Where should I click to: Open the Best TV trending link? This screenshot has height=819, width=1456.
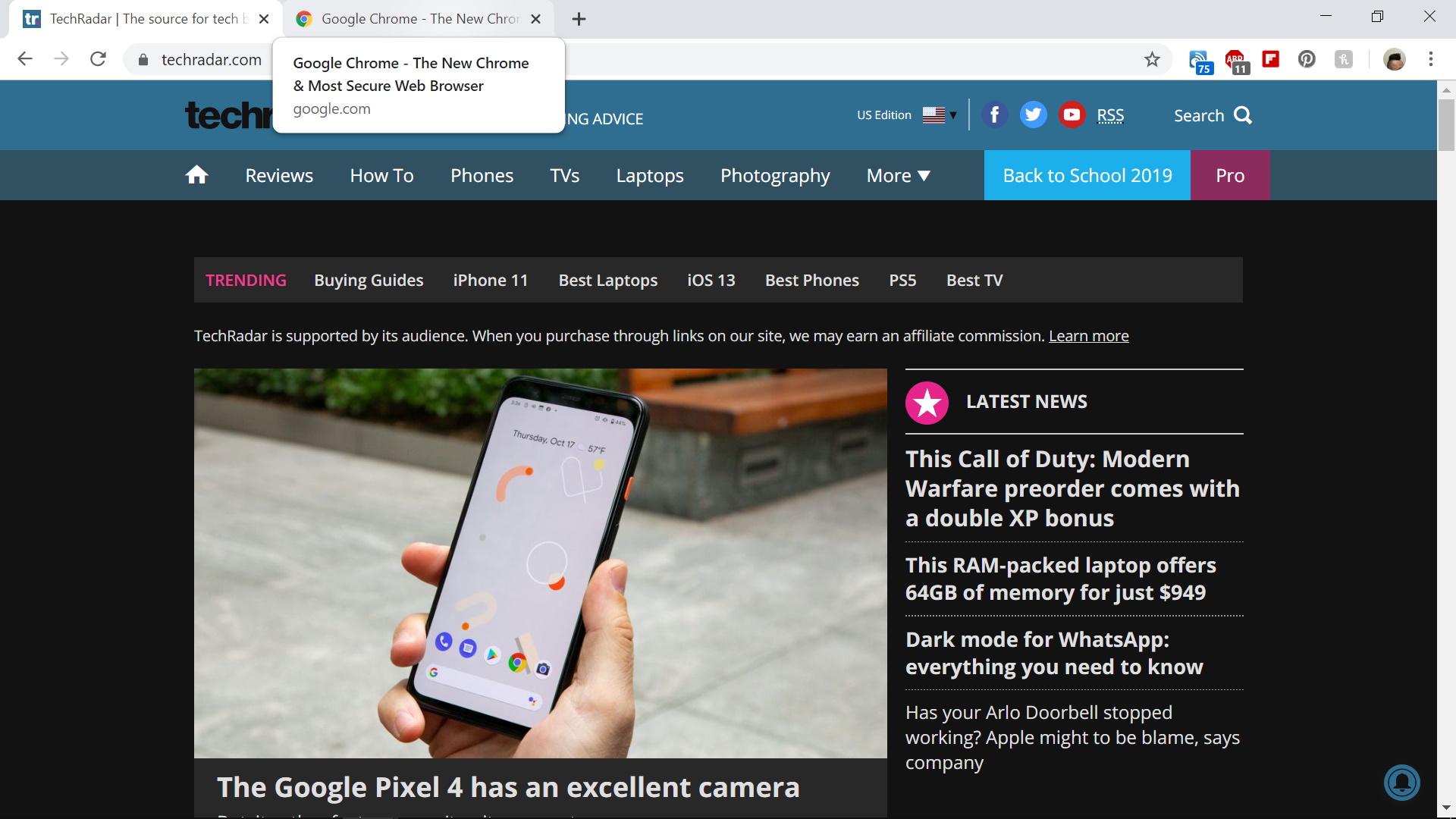point(974,281)
